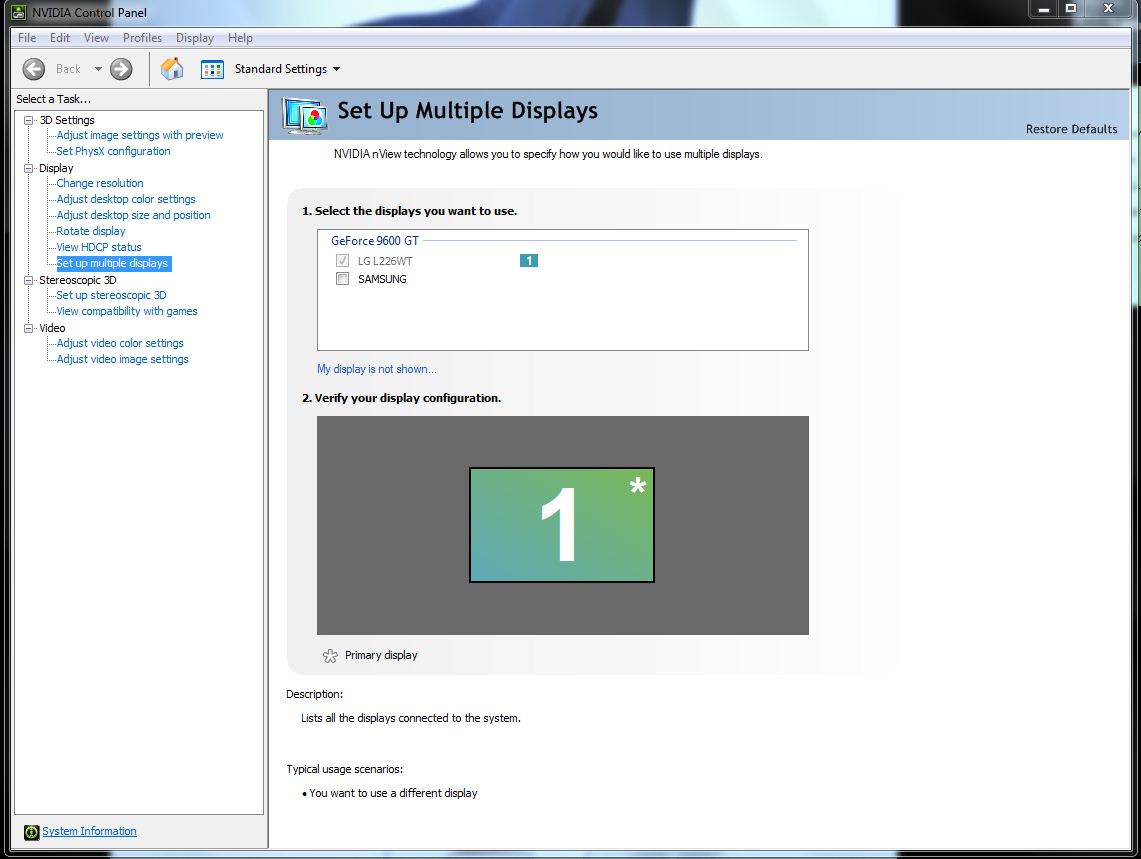Open View HDCP status
The image size is (1141, 859).
click(x=99, y=248)
